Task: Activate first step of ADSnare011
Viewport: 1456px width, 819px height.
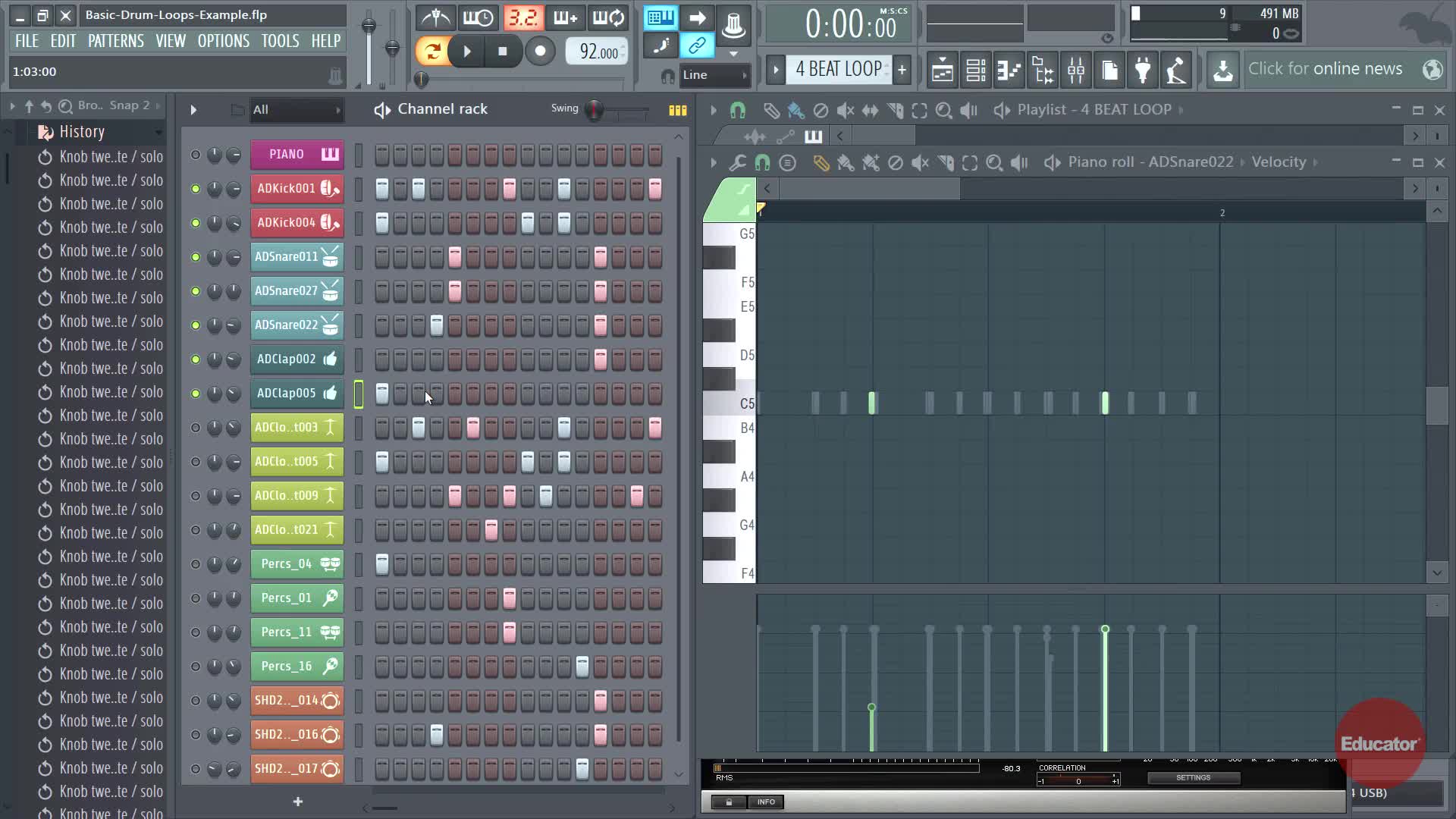Action: click(382, 257)
